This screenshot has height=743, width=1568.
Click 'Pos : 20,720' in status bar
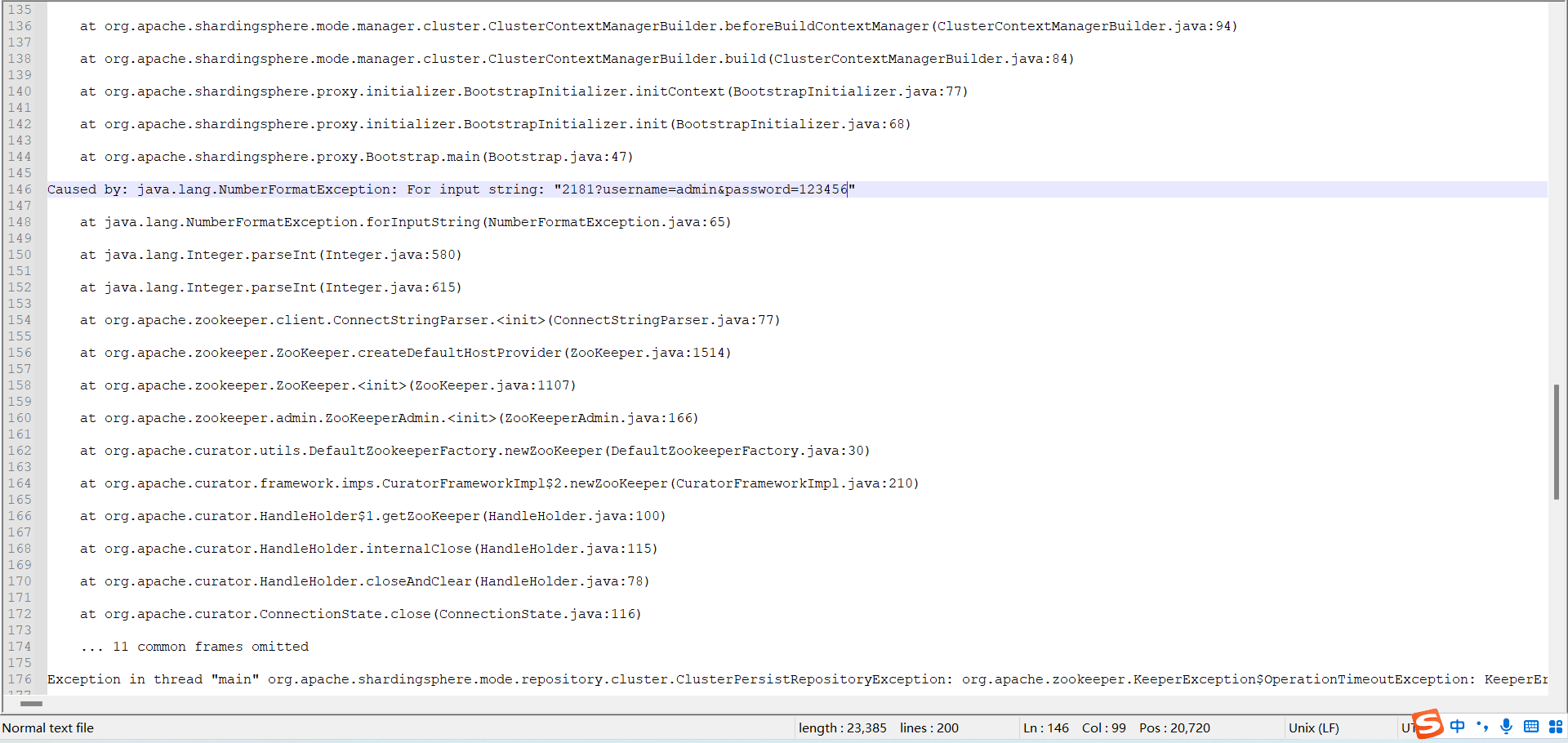[x=1175, y=727]
